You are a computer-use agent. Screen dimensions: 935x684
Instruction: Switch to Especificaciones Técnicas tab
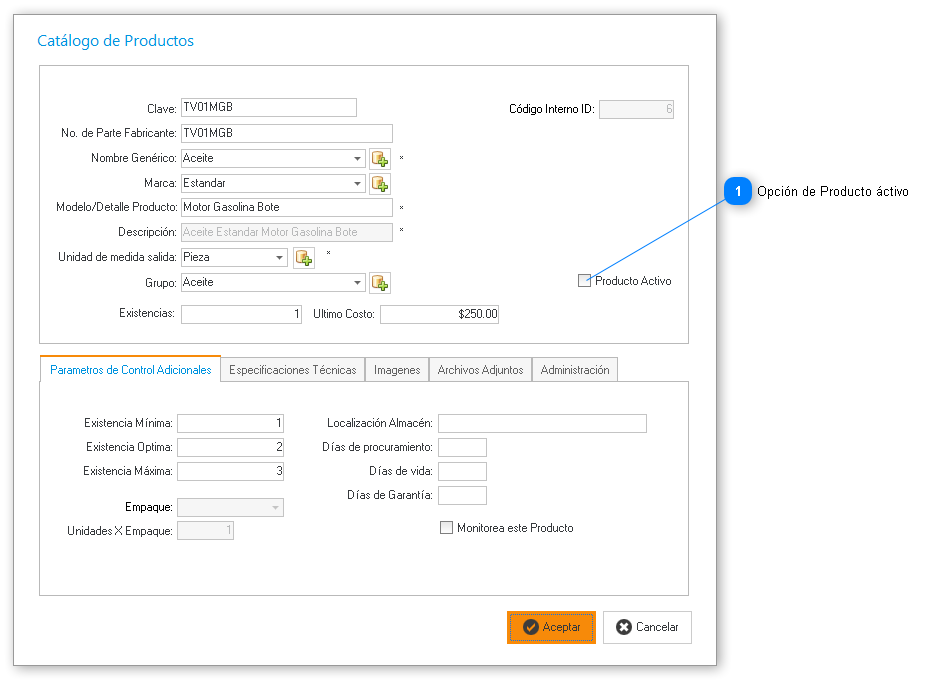click(x=292, y=370)
